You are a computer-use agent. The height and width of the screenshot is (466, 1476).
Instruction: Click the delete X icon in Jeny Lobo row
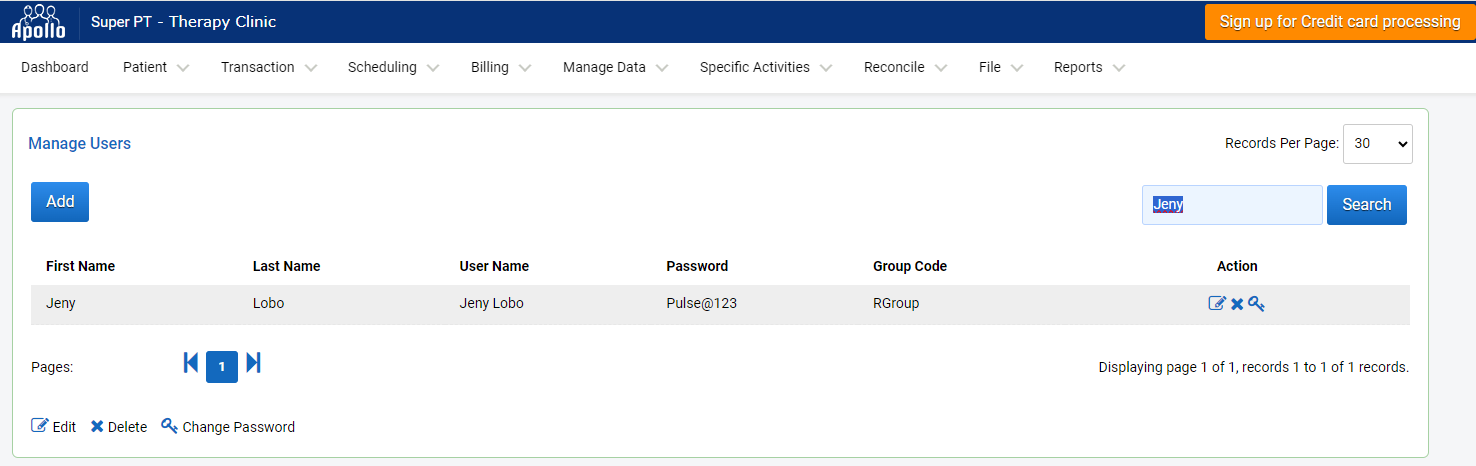[x=1237, y=304]
